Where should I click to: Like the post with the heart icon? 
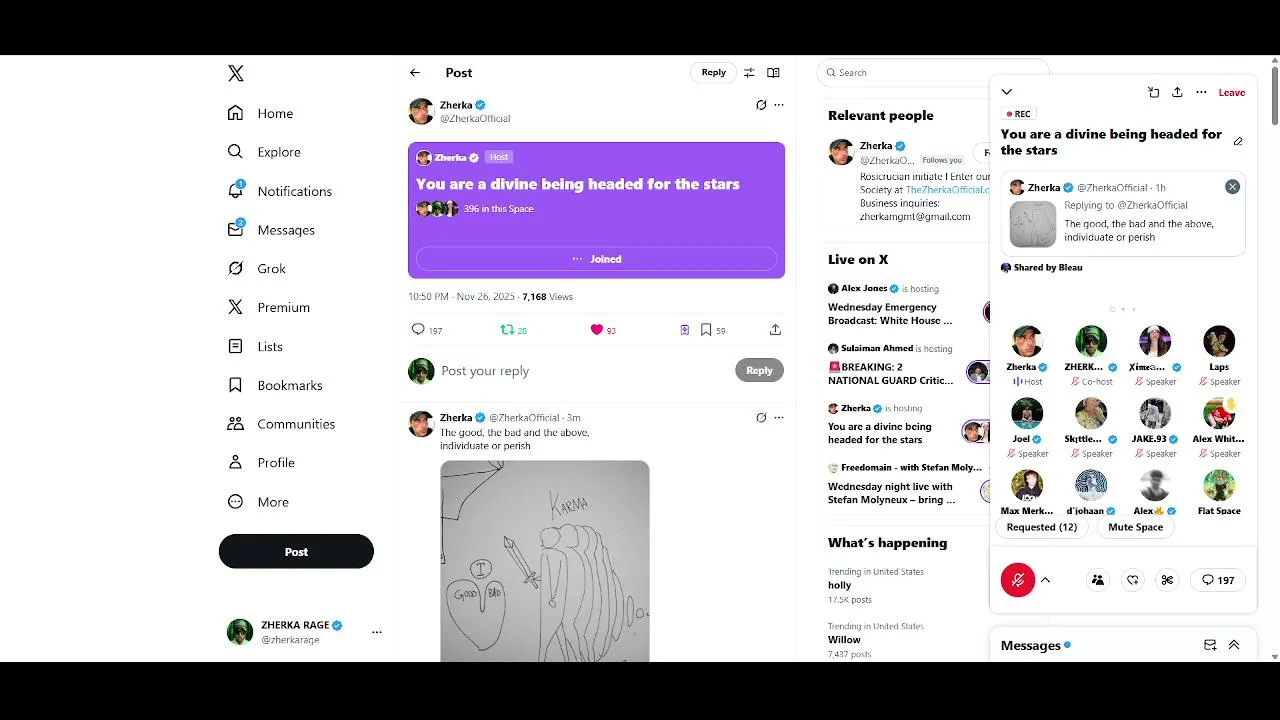coord(597,330)
